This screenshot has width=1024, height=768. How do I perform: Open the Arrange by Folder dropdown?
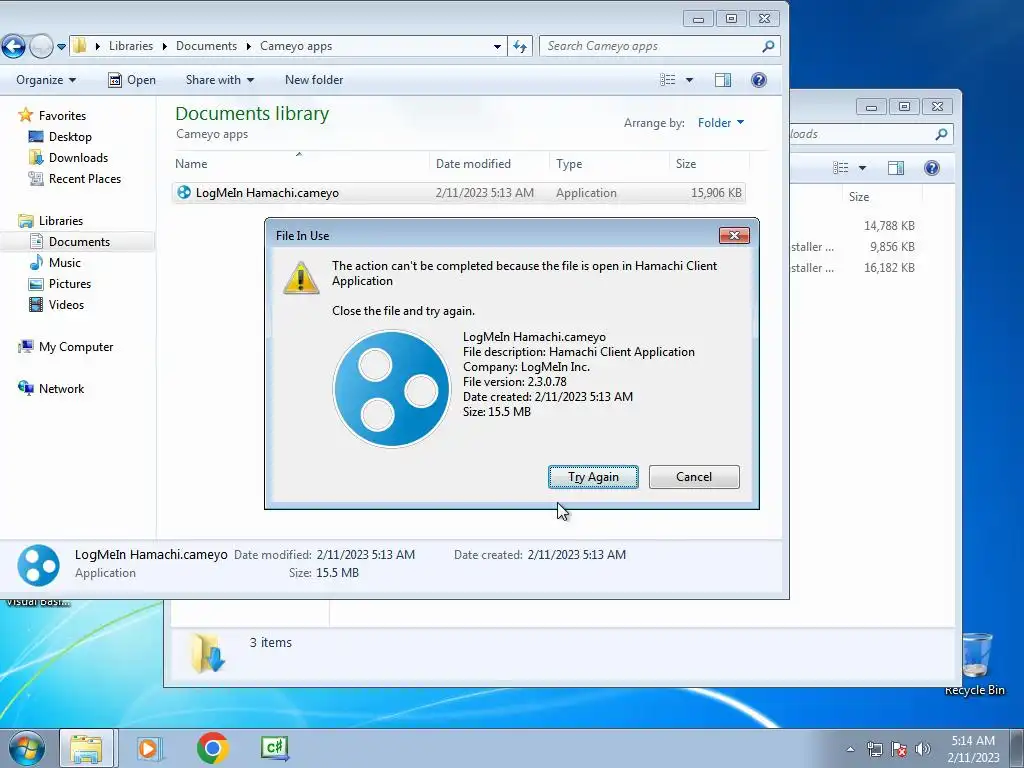click(720, 123)
